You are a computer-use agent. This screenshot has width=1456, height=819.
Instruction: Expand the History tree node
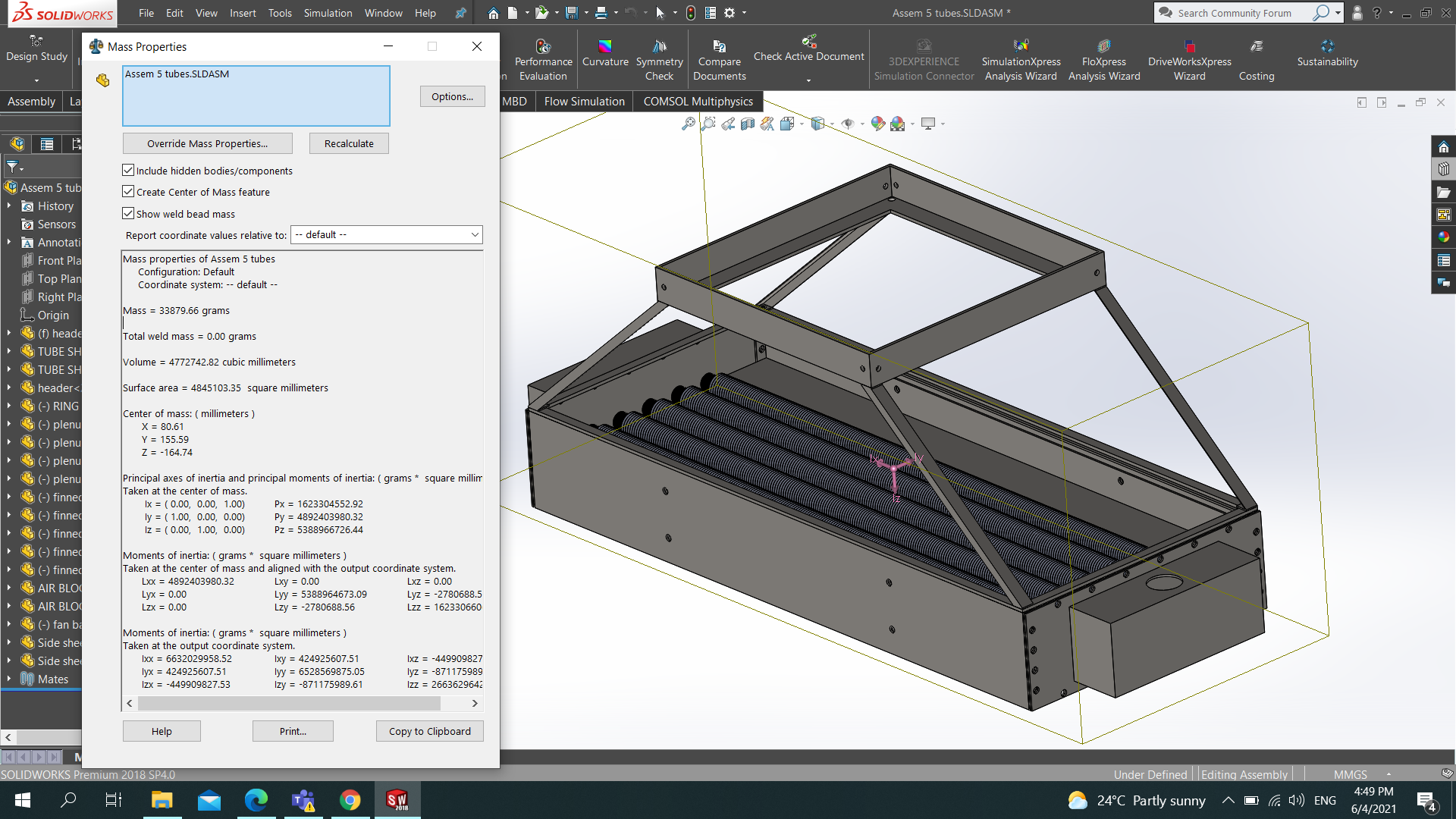[9, 206]
